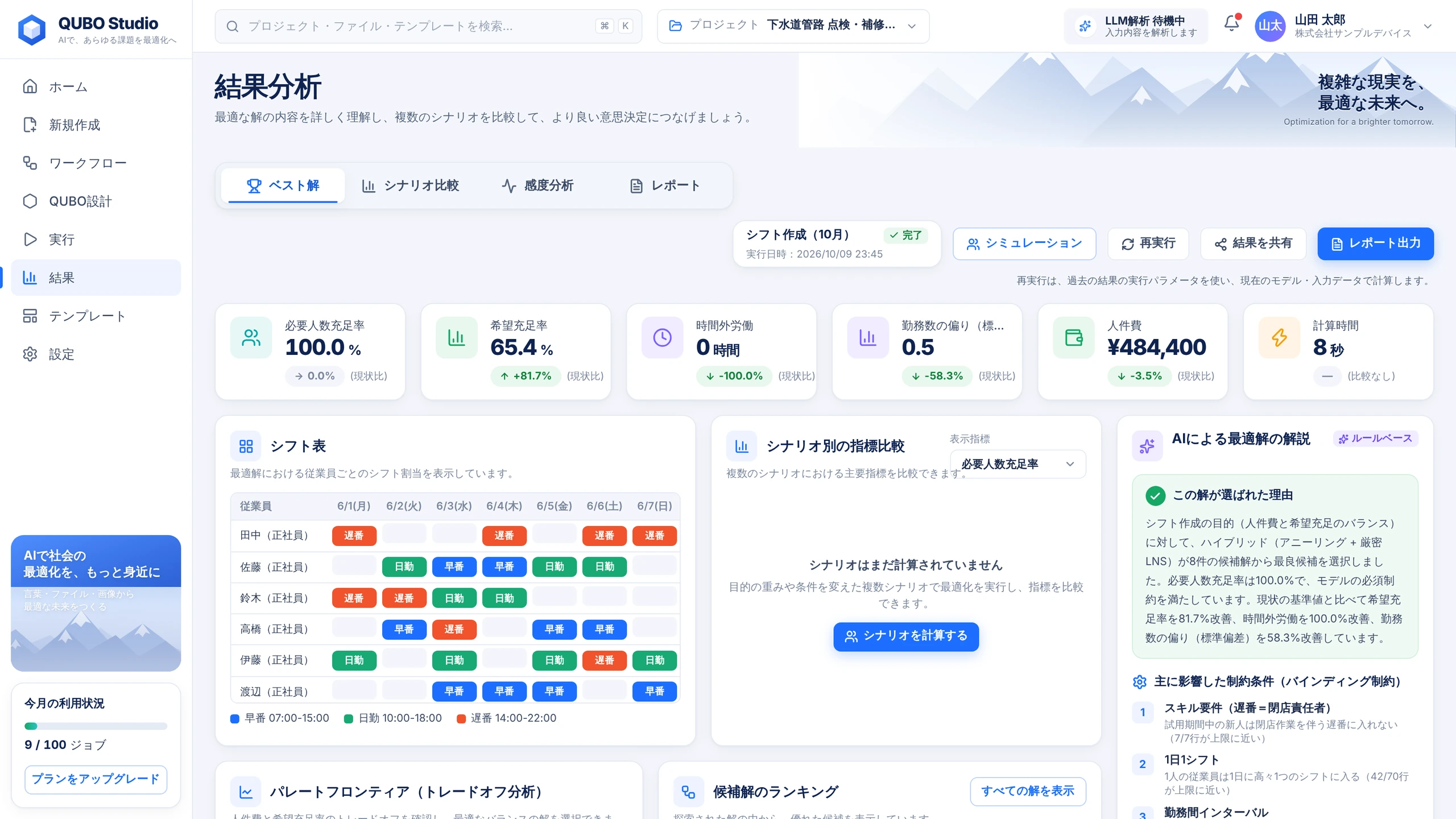Click the 計算時間 lightning icon
This screenshot has height=819, width=1456.
1279,337
